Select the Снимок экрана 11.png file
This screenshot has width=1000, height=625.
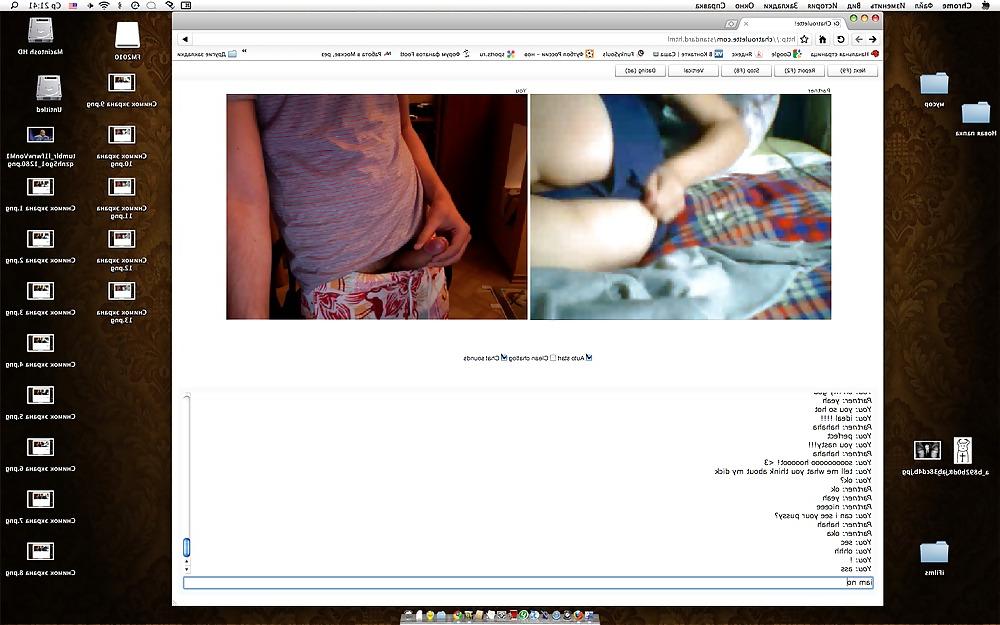(122, 187)
